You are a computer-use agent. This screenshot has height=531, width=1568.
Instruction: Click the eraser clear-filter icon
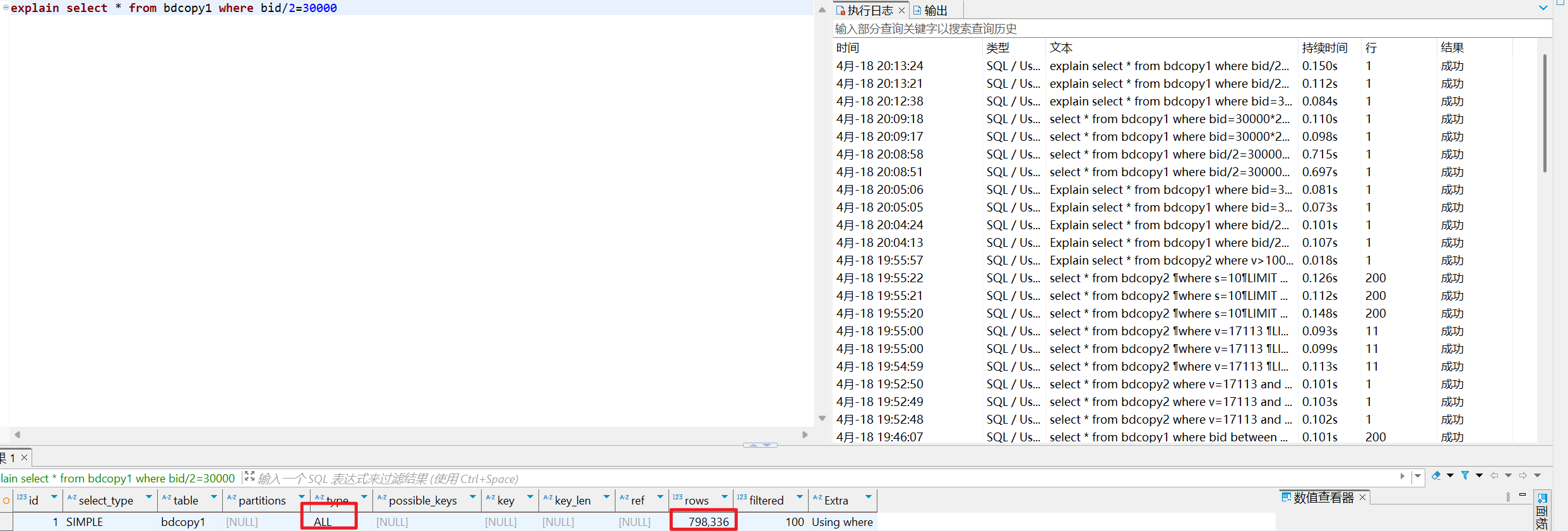(x=1436, y=475)
